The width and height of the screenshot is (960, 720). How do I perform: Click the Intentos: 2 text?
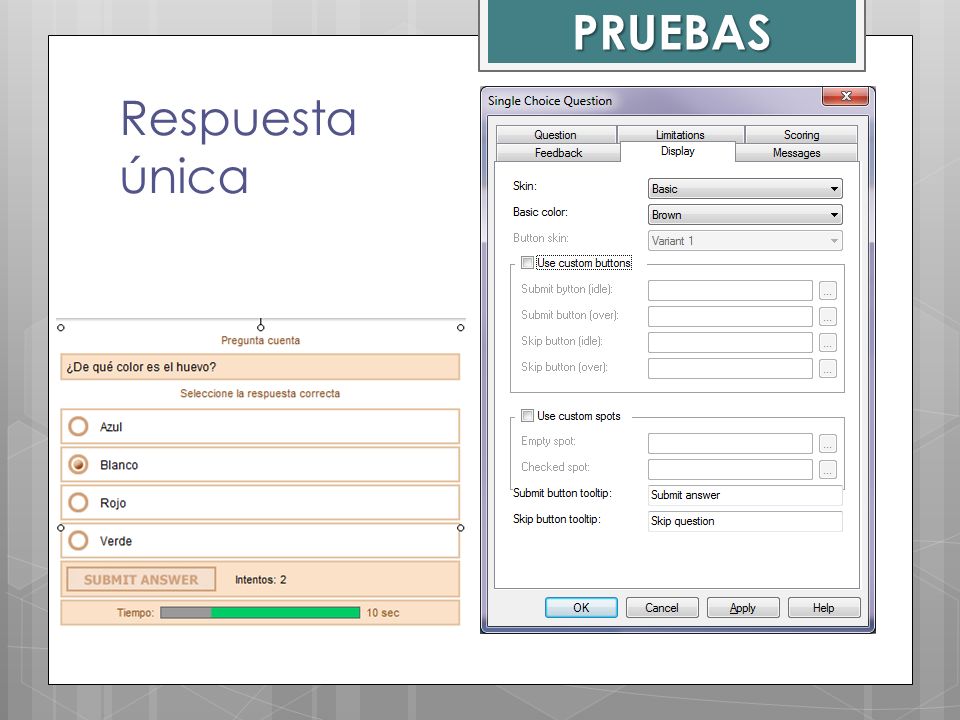click(260, 579)
